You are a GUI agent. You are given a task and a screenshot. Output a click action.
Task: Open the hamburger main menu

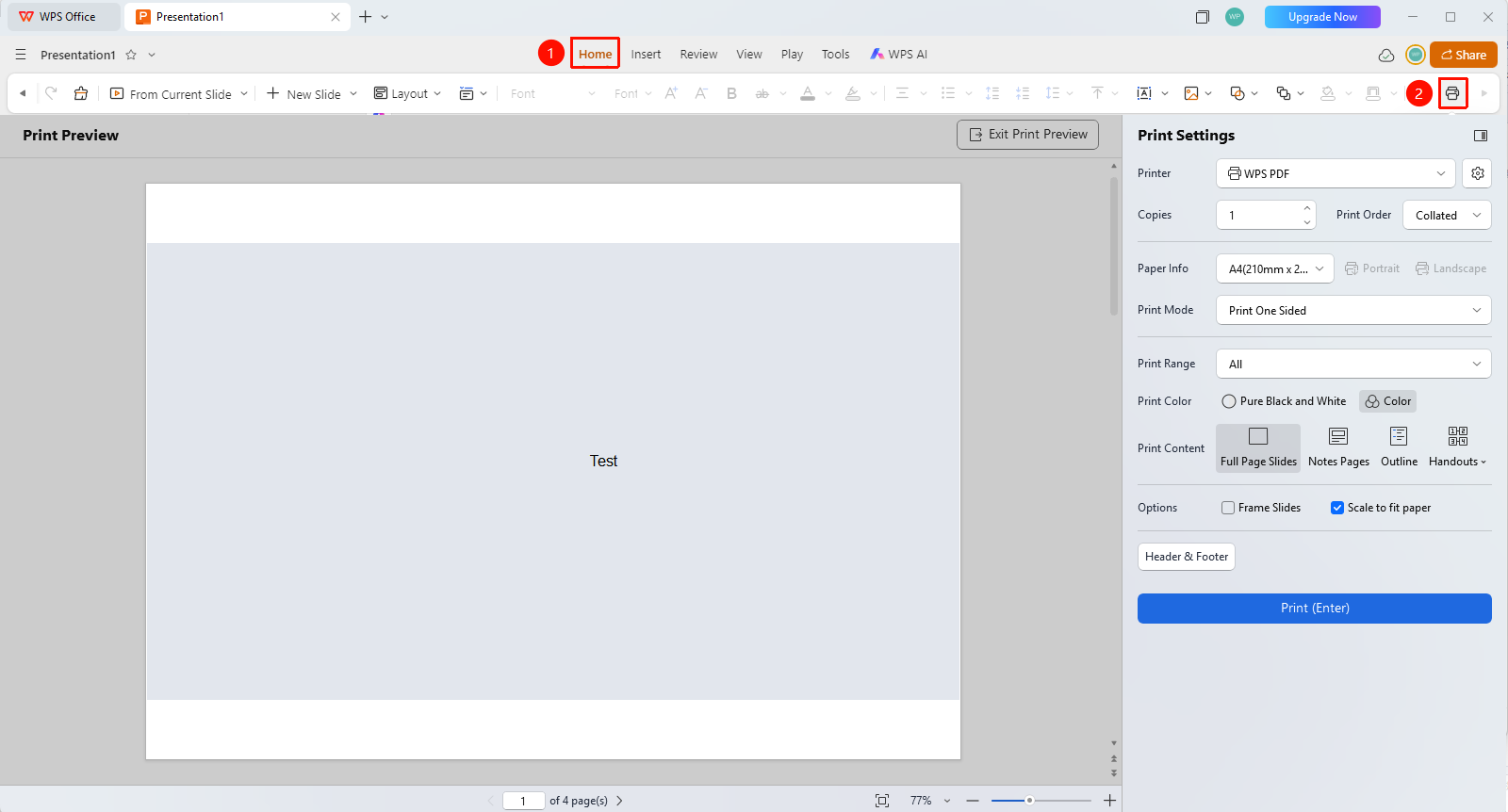tap(21, 55)
